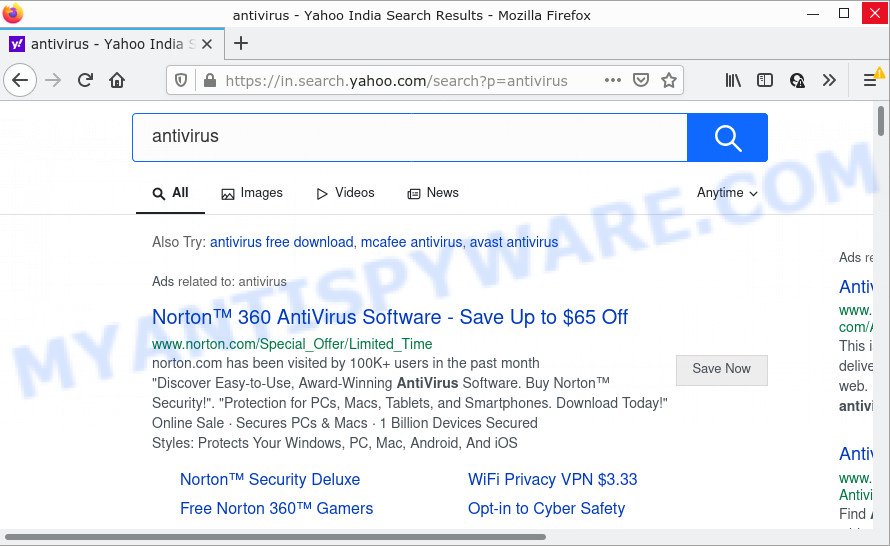Expand more toolbar tools chevron
The height and width of the screenshot is (546, 890).
coord(829,81)
